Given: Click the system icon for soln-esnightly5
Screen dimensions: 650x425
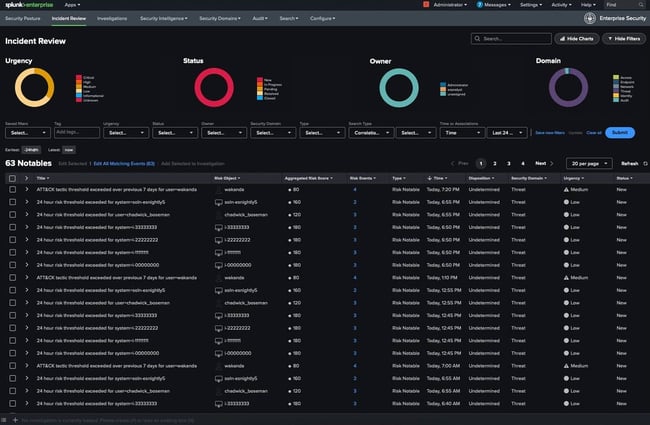Looking at the screenshot, I should coord(218,200).
